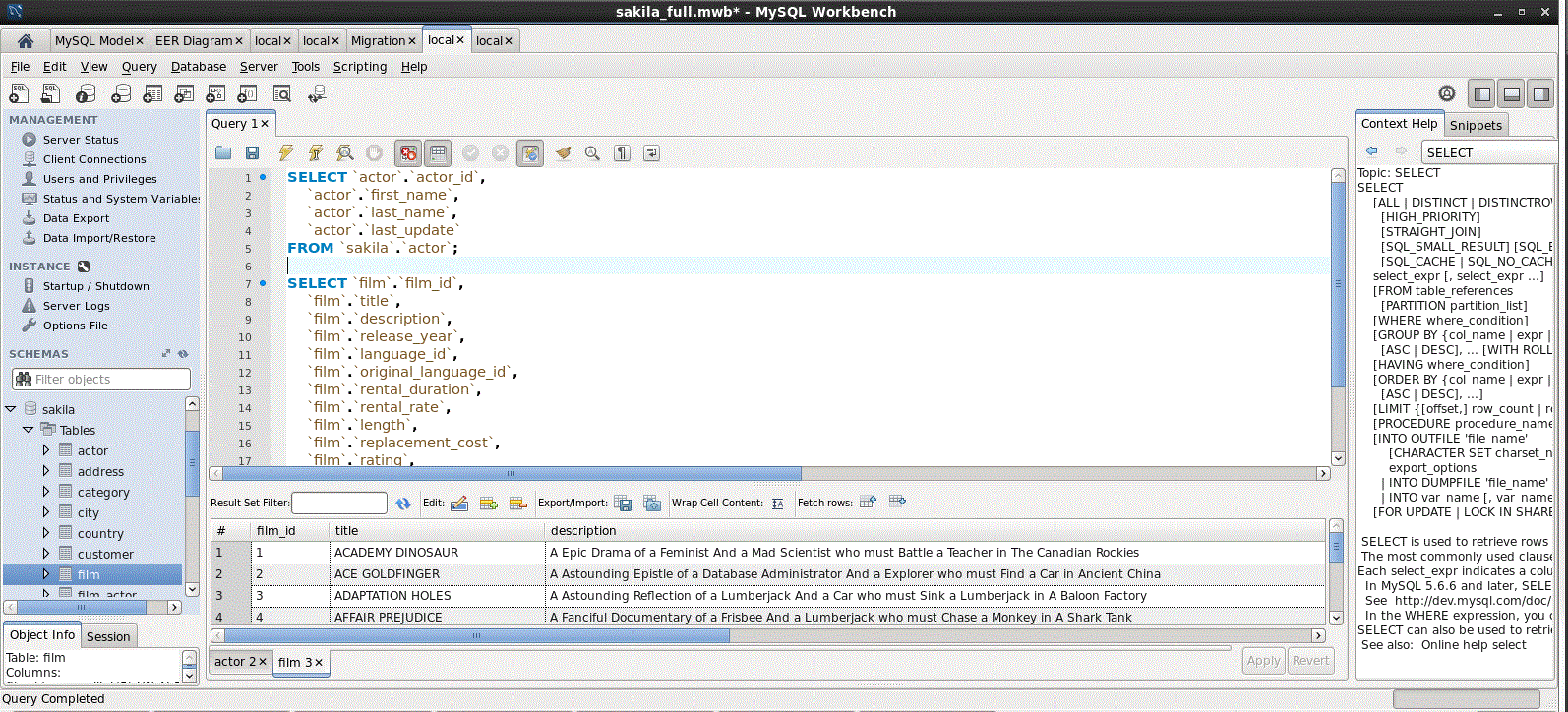The width and height of the screenshot is (1568, 712).
Task: Toggle invisible characters pilcrow button
Action: [x=622, y=153]
